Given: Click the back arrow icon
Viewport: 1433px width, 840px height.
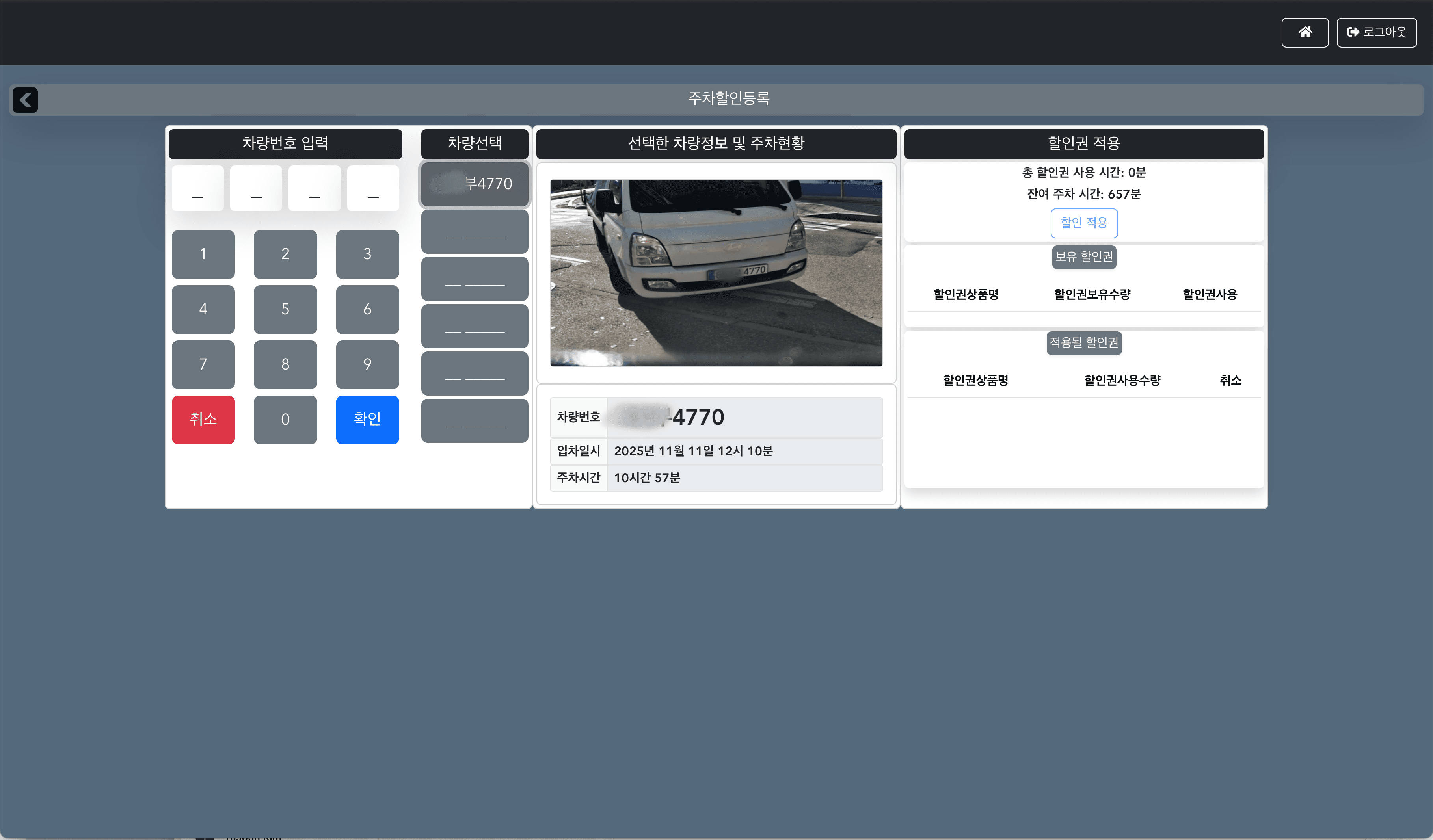Looking at the screenshot, I should 25,100.
